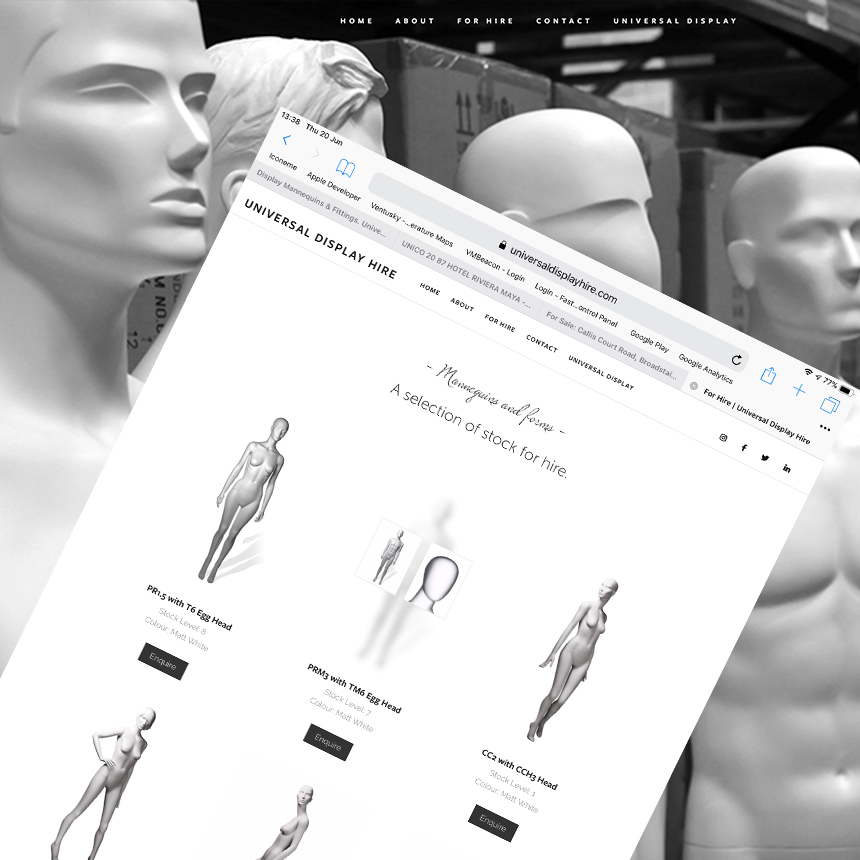Open the LinkedIn social icon
The width and height of the screenshot is (860, 860).
[x=787, y=468]
